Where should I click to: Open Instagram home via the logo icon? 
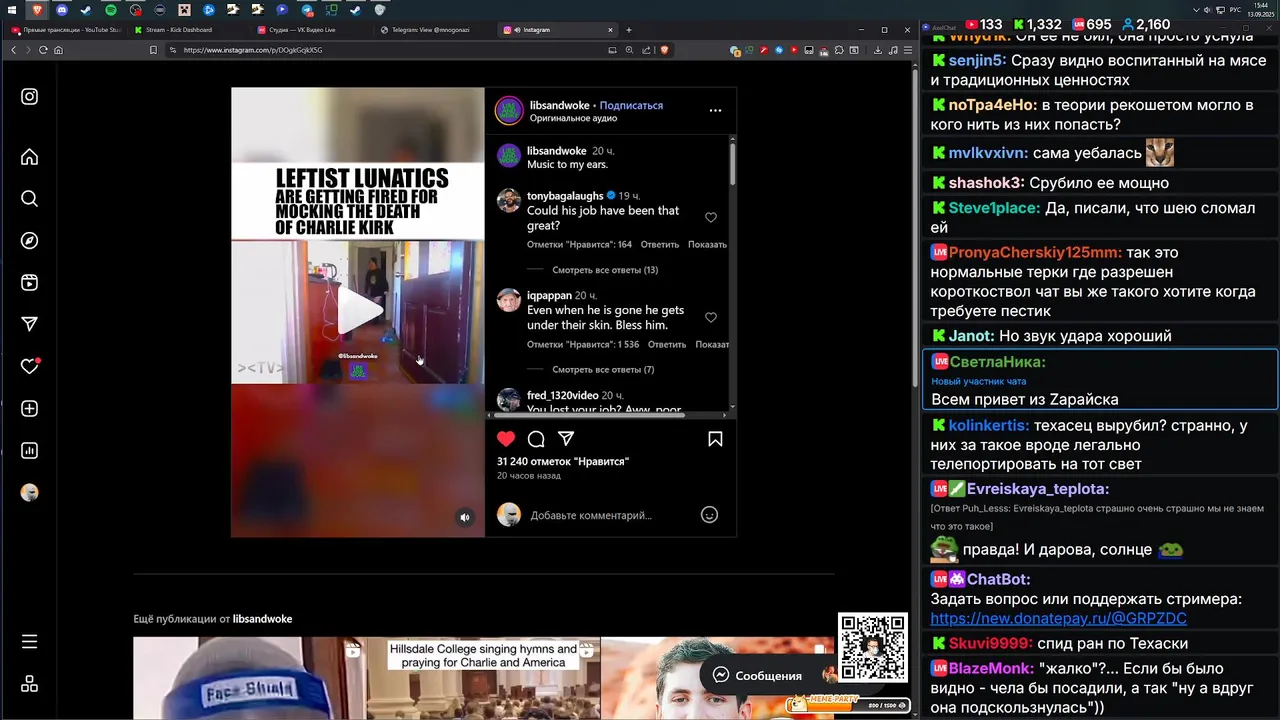29,97
